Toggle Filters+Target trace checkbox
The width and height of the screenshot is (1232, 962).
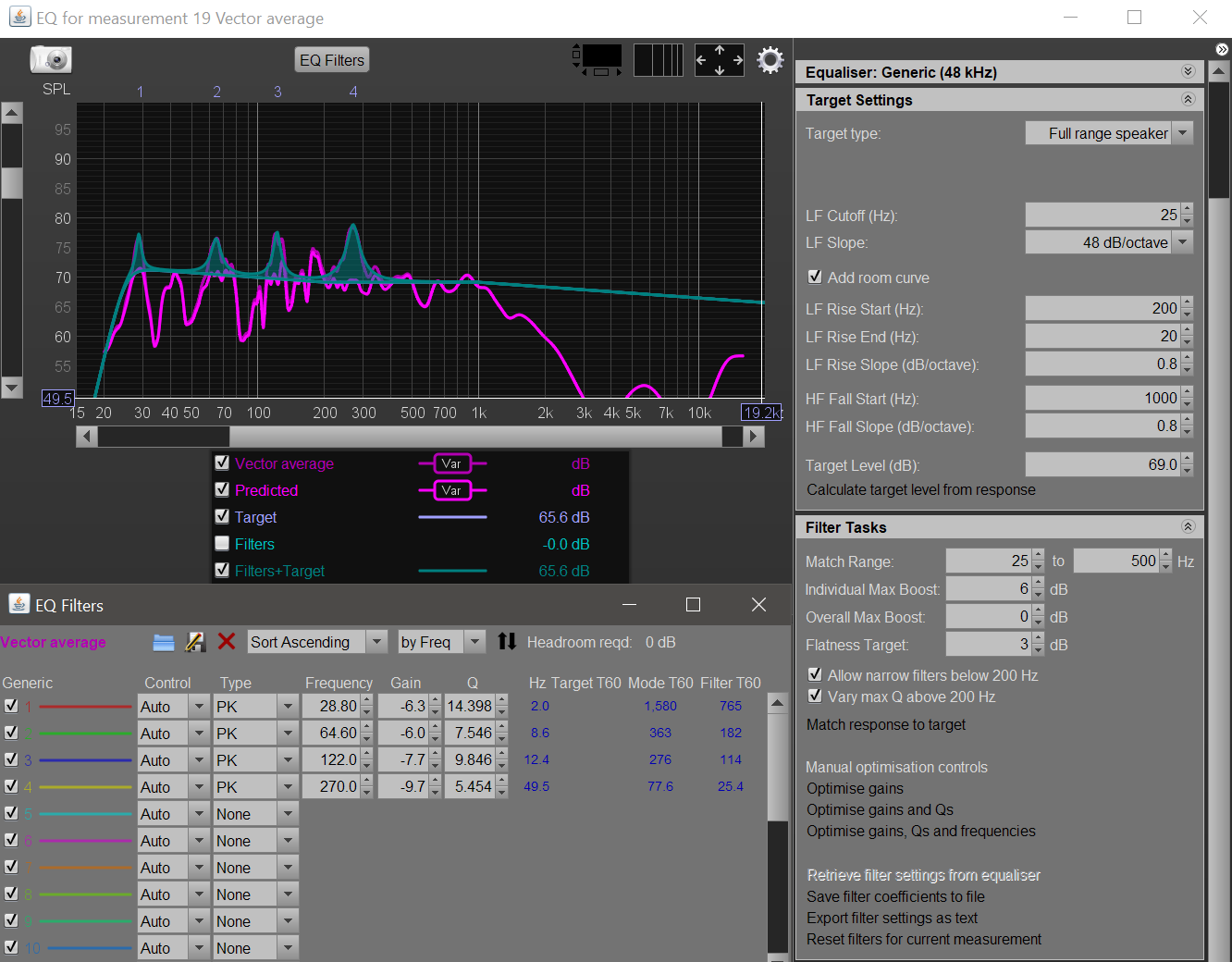coord(222,570)
